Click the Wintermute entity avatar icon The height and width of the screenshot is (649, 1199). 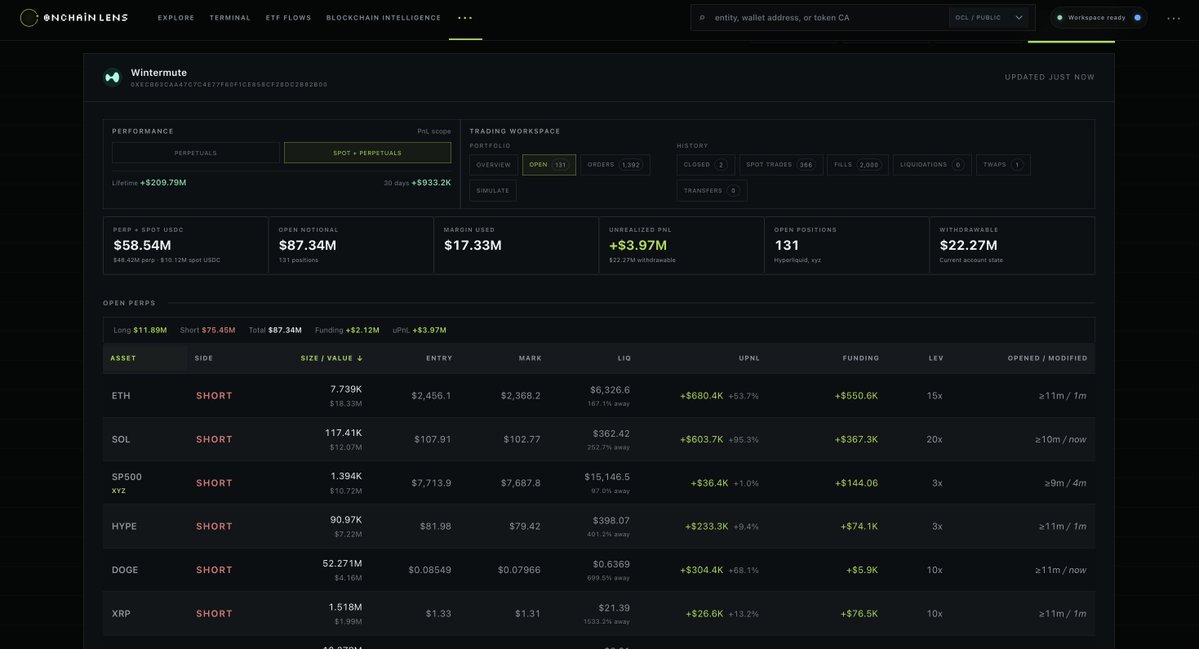coord(112,77)
